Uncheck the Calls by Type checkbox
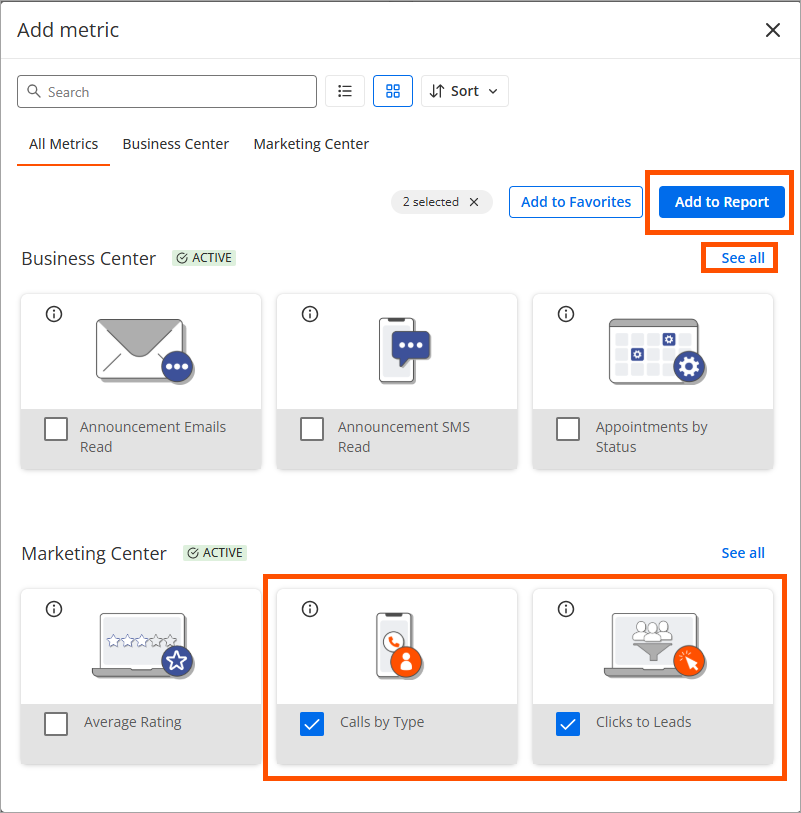This screenshot has width=801, height=813. point(312,724)
